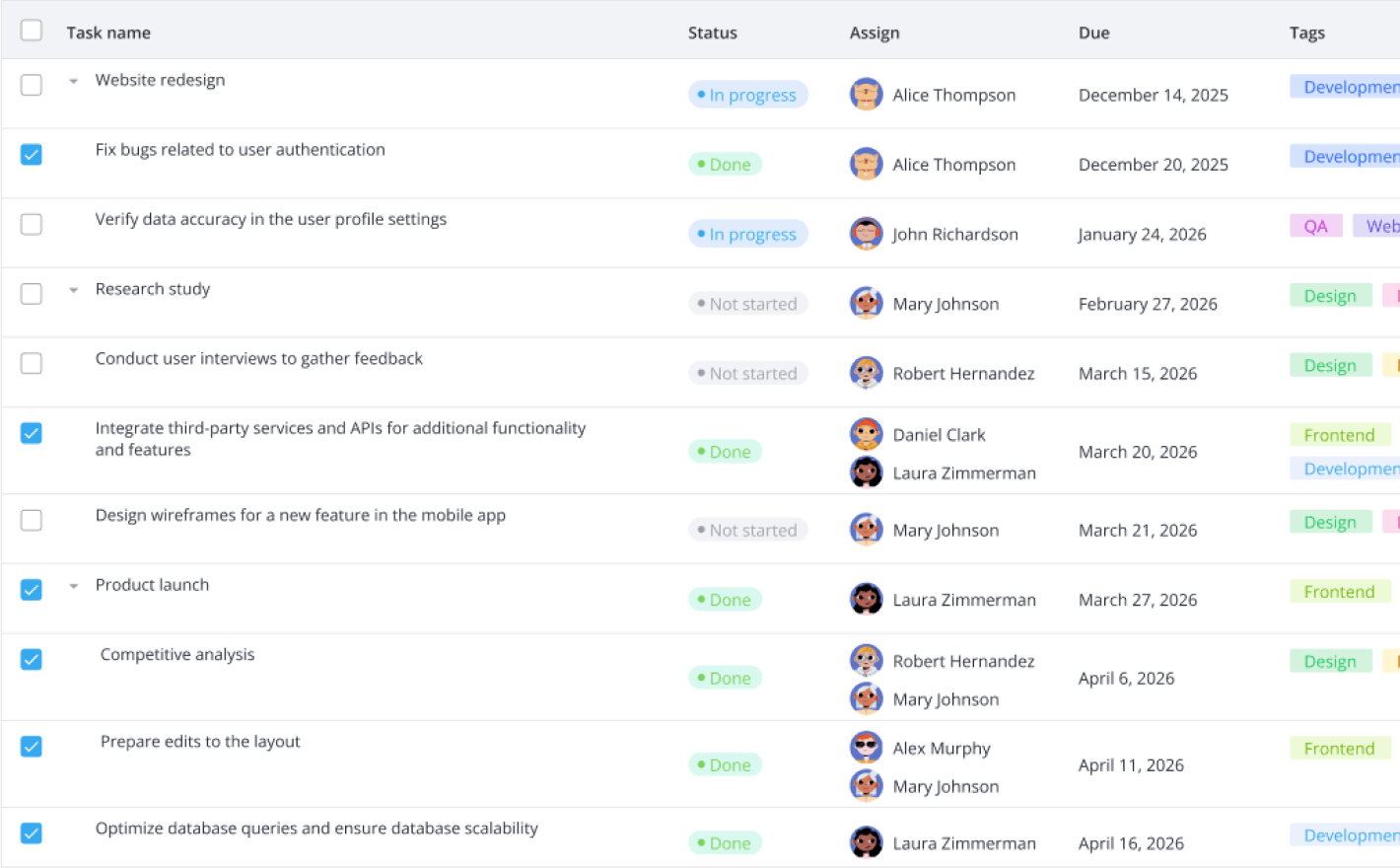Click Daniel Clark's avatar icon
Image resolution: width=1400 pixels, height=868 pixels.
coord(866,434)
